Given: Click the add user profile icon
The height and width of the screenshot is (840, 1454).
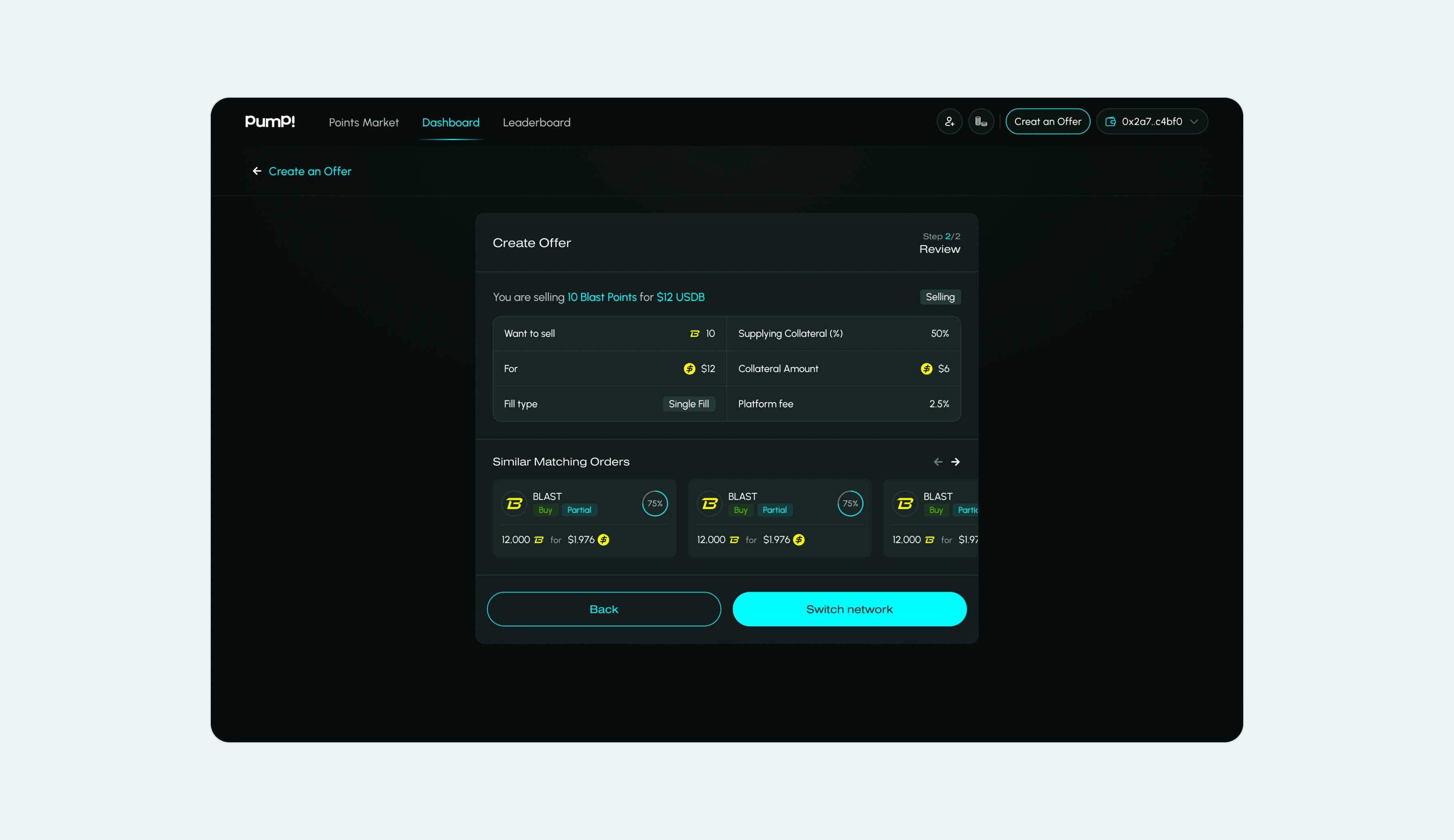Looking at the screenshot, I should [x=949, y=122].
